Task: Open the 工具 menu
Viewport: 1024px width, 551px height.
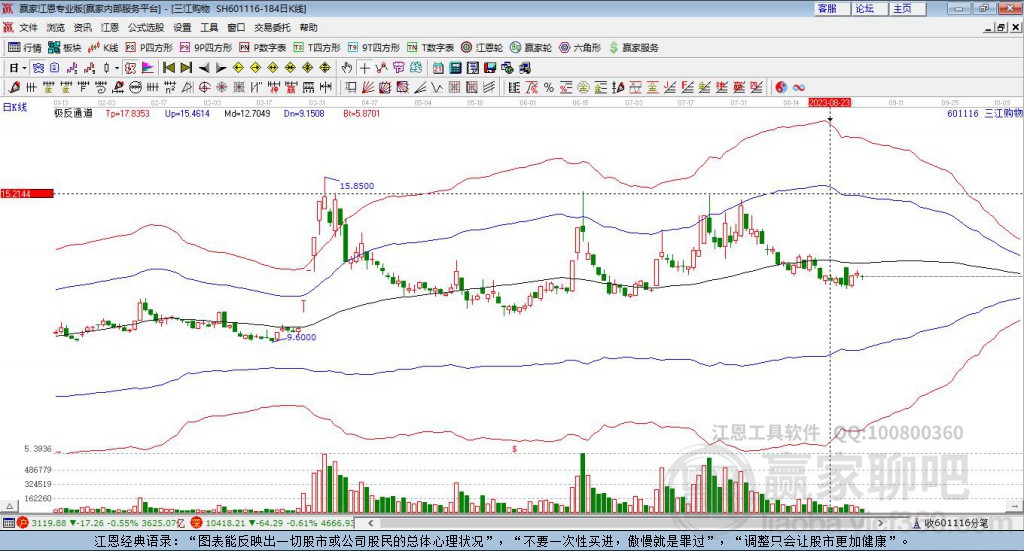Action: pos(209,27)
